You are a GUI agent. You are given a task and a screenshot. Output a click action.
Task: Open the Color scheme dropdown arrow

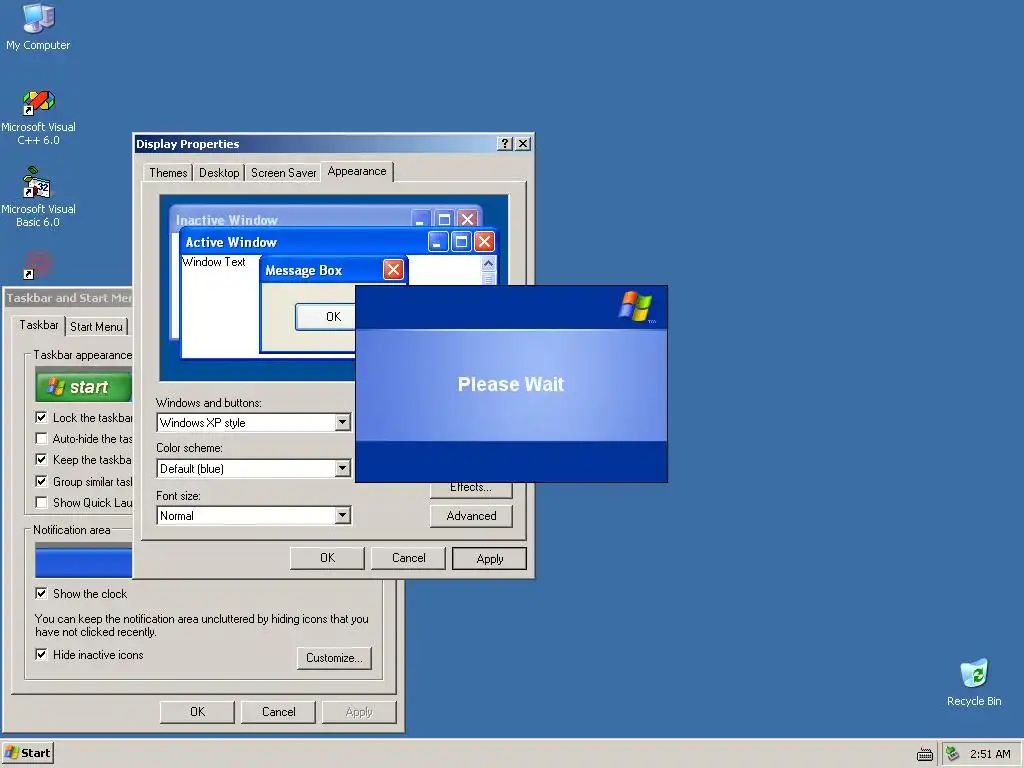[x=342, y=468]
